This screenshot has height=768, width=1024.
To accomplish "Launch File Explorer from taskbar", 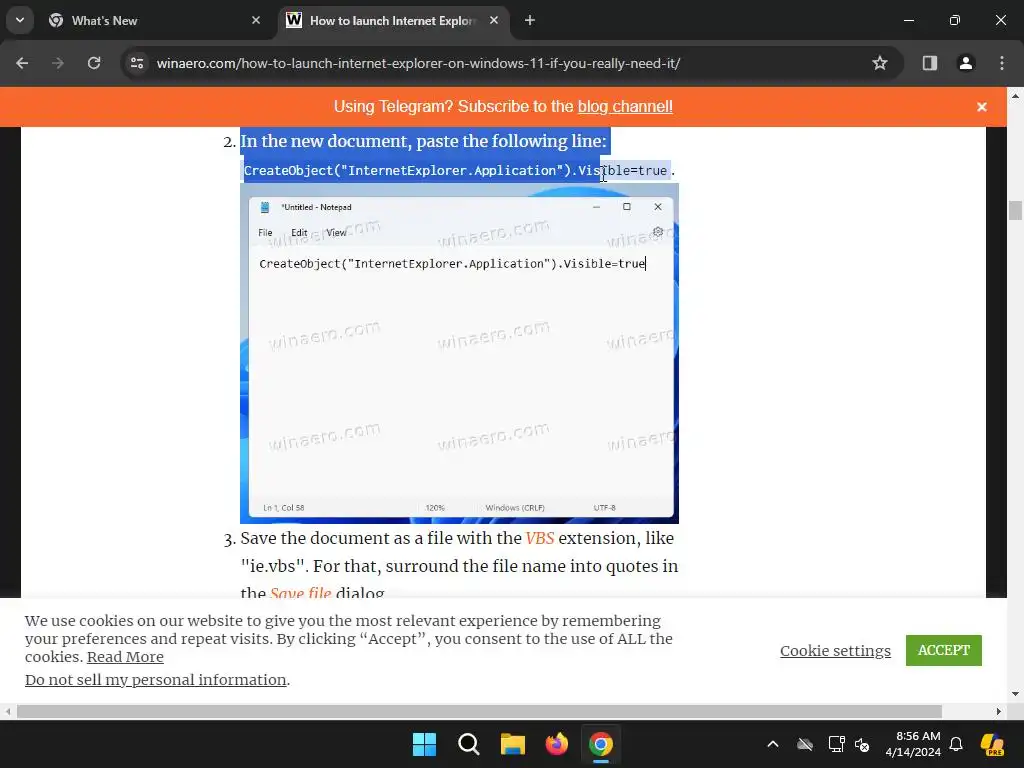I will click(x=513, y=744).
